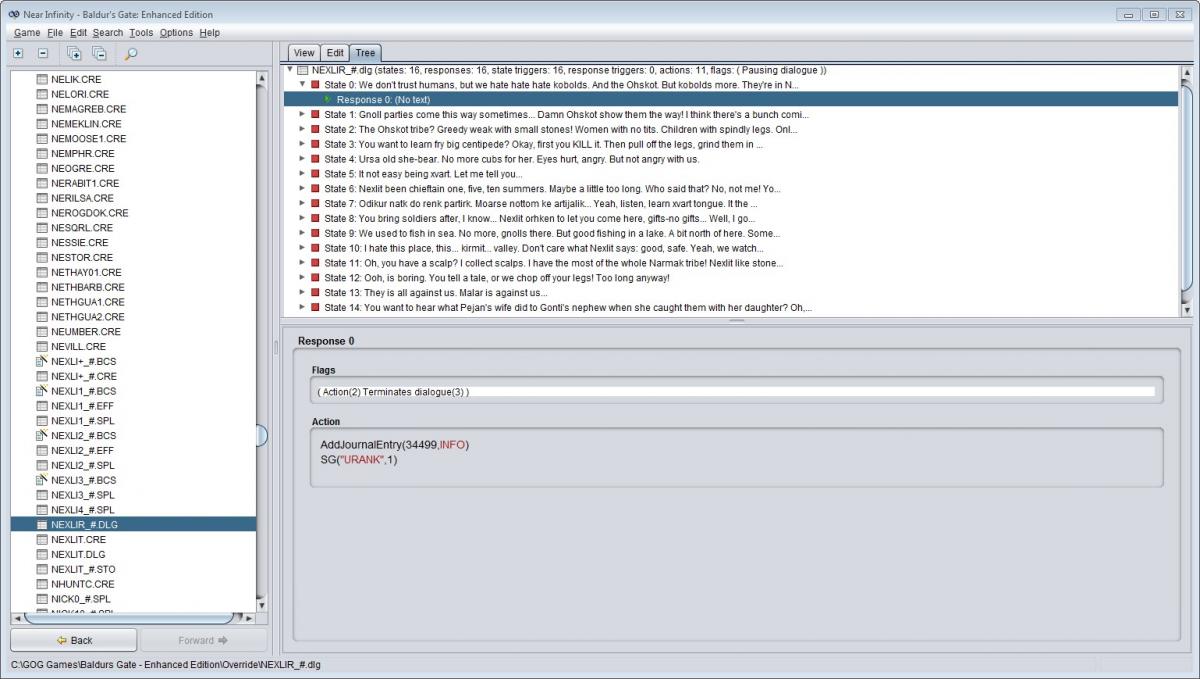Click the script icon beside NEXLI2_#.BCS
The height and width of the screenshot is (679, 1200).
[42, 435]
